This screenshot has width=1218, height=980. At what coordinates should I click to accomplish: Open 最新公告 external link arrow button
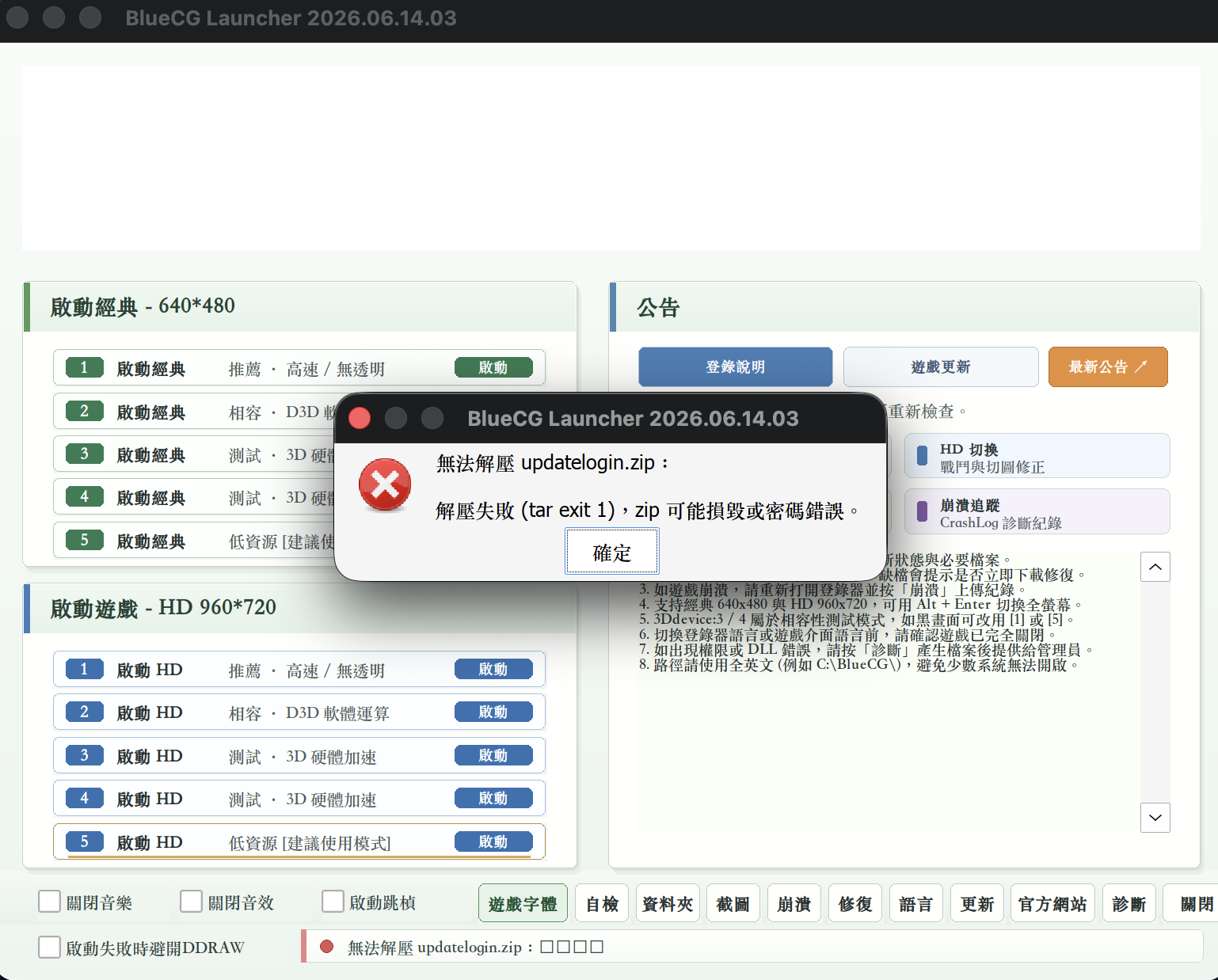point(1108,367)
